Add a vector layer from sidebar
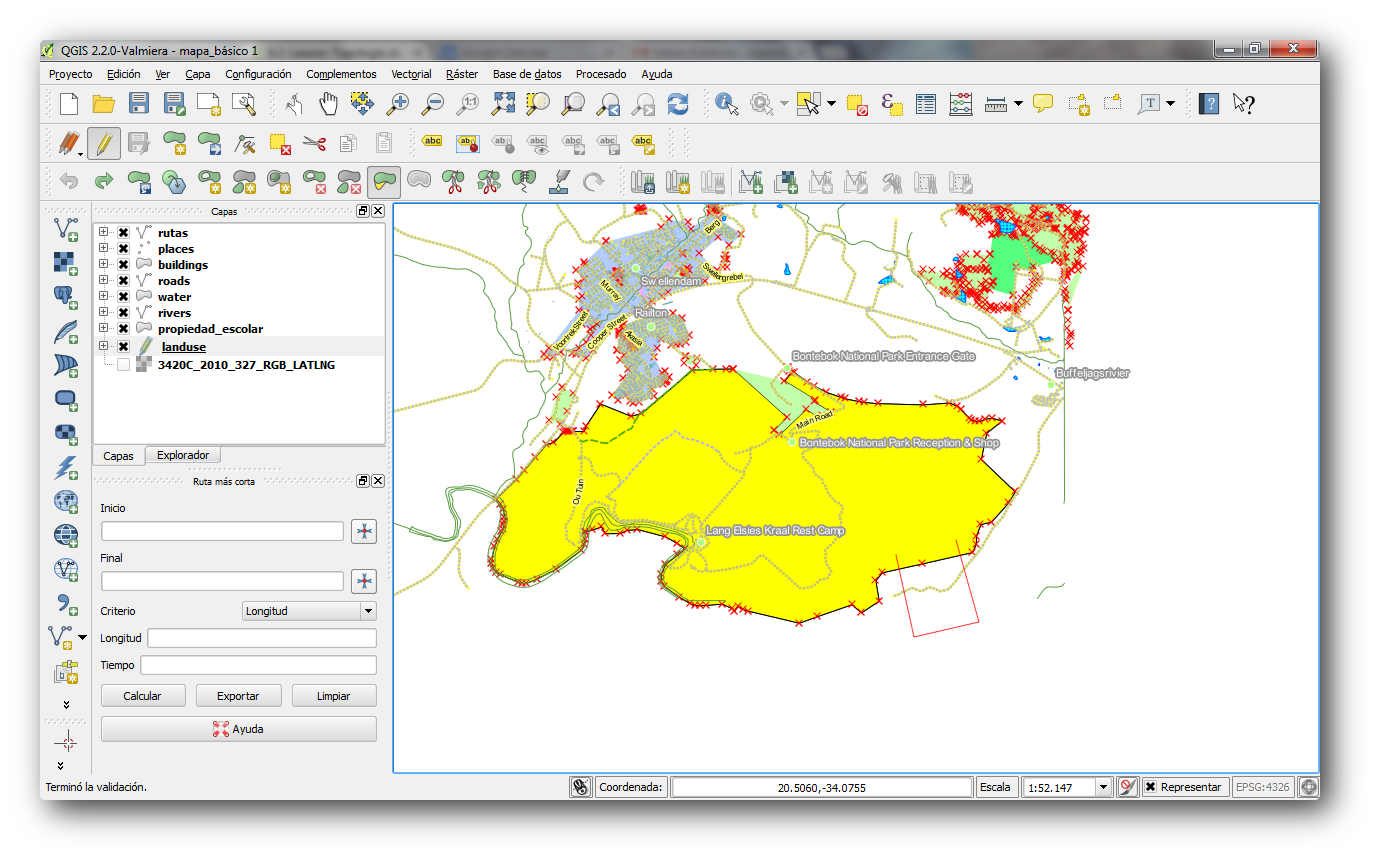Image resolution: width=1380 pixels, height=860 pixels. [66, 229]
